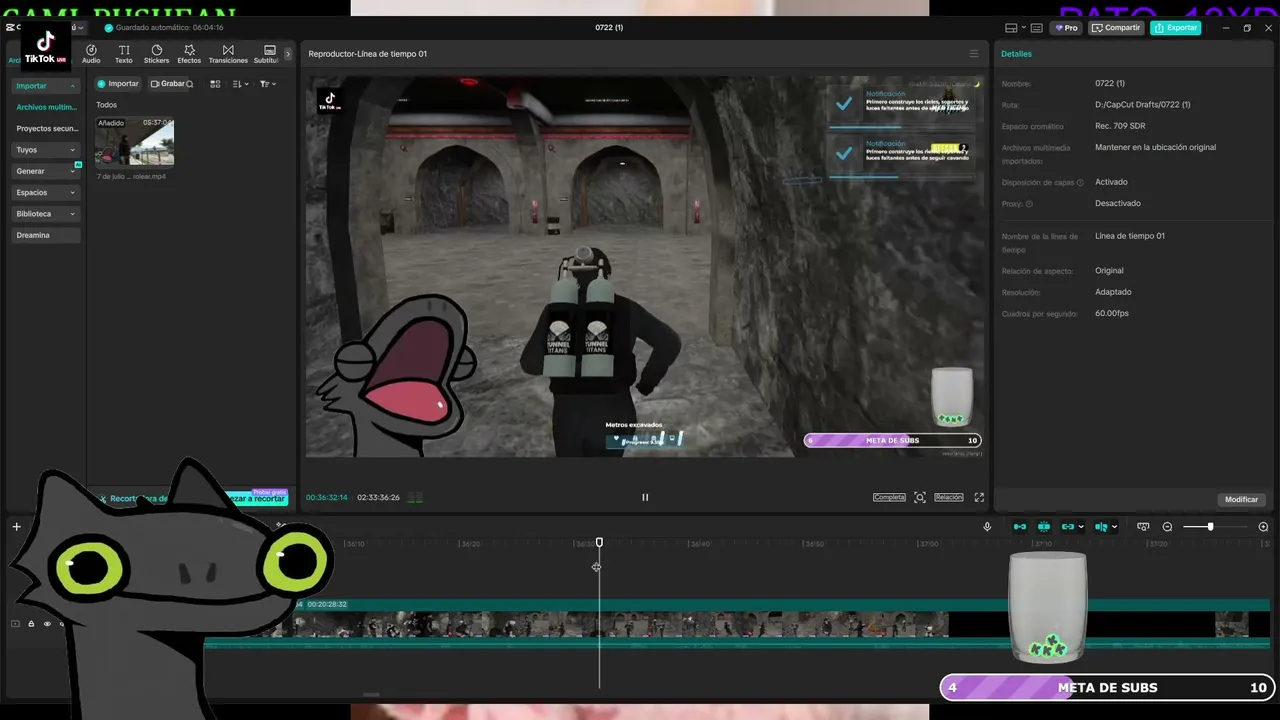Add a track with the plus icon

[x=16, y=527]
